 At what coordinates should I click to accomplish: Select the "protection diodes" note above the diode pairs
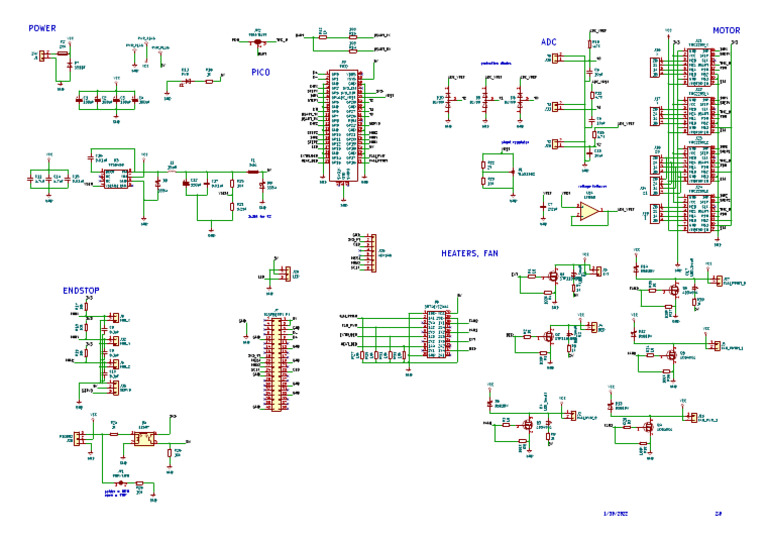[496, 63]
